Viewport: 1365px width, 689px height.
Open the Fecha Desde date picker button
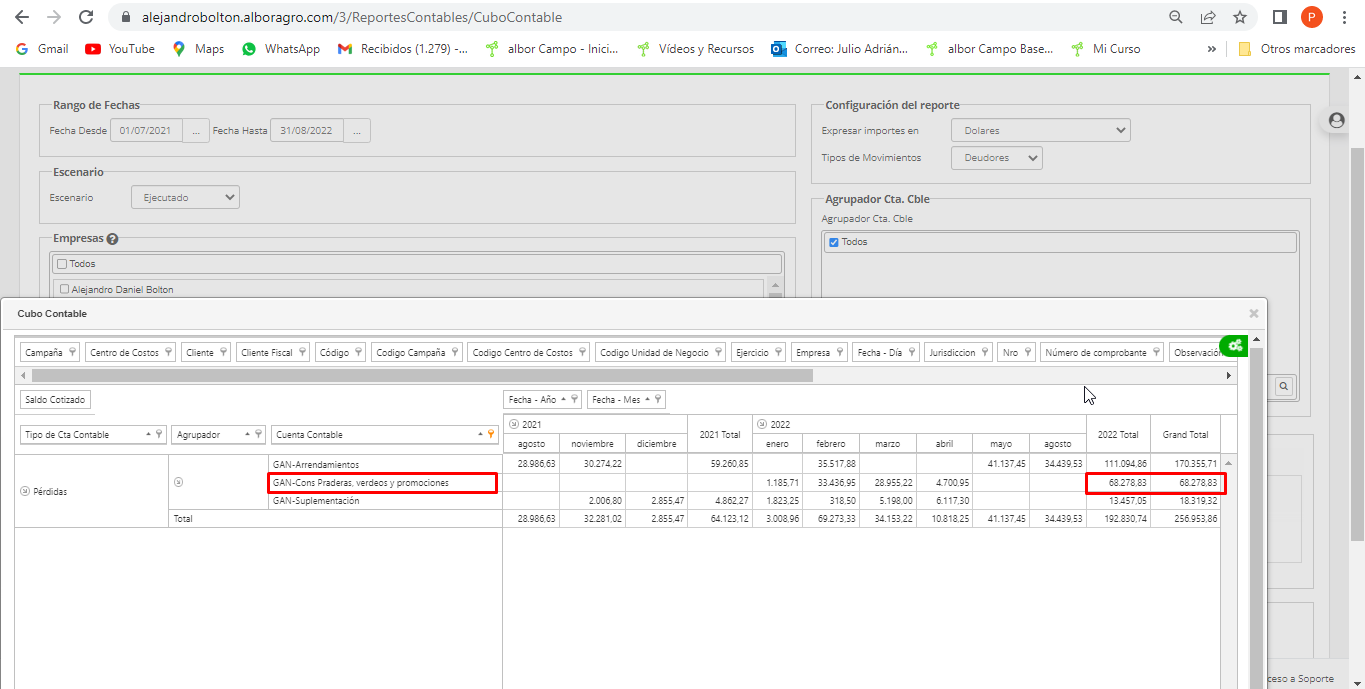[x=196, y=130]
